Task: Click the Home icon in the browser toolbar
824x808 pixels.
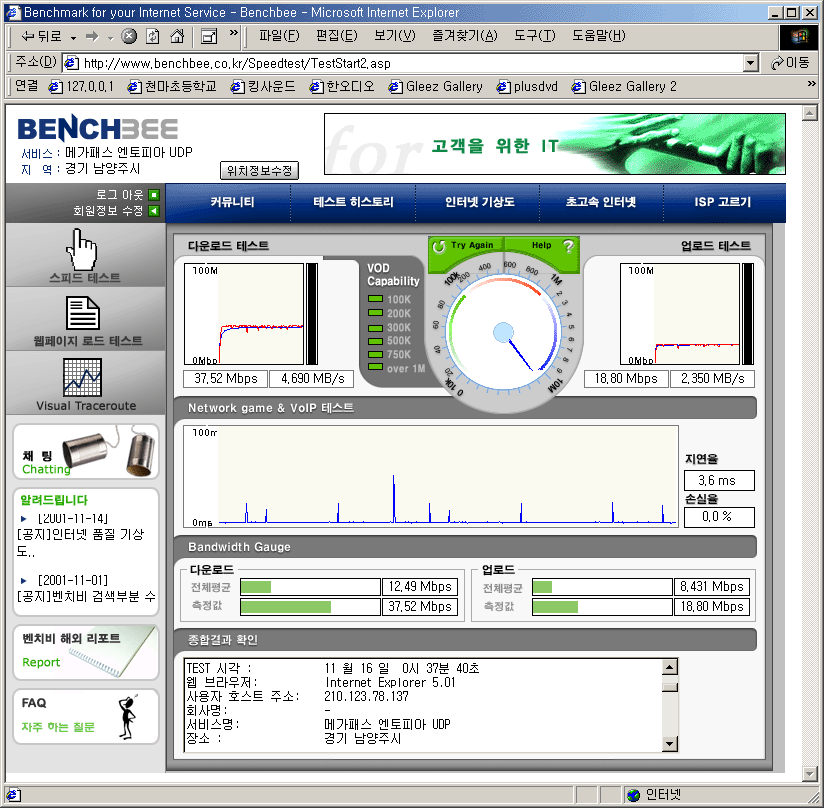Action: pos(178,35)
